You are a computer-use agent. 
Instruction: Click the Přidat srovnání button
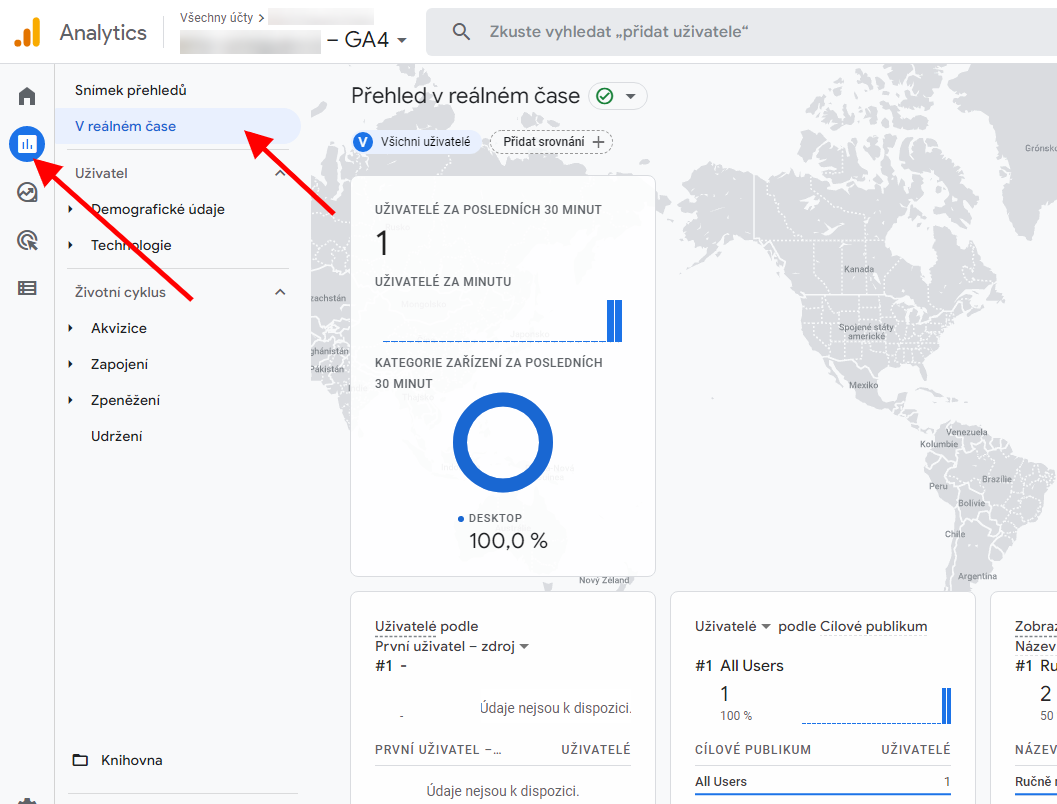551,142
